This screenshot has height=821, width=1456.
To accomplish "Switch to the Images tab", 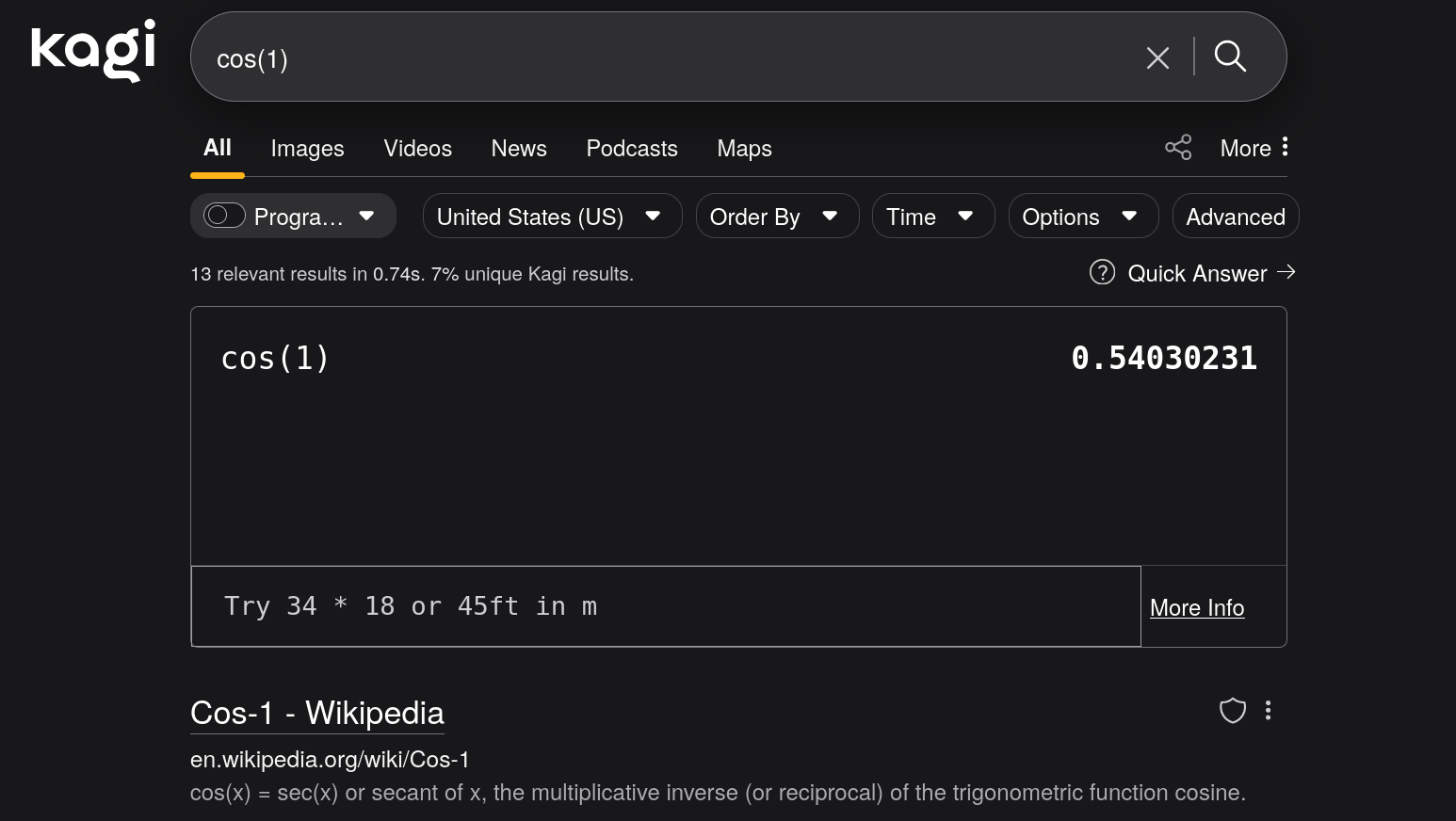I will (x=307, y=149).
